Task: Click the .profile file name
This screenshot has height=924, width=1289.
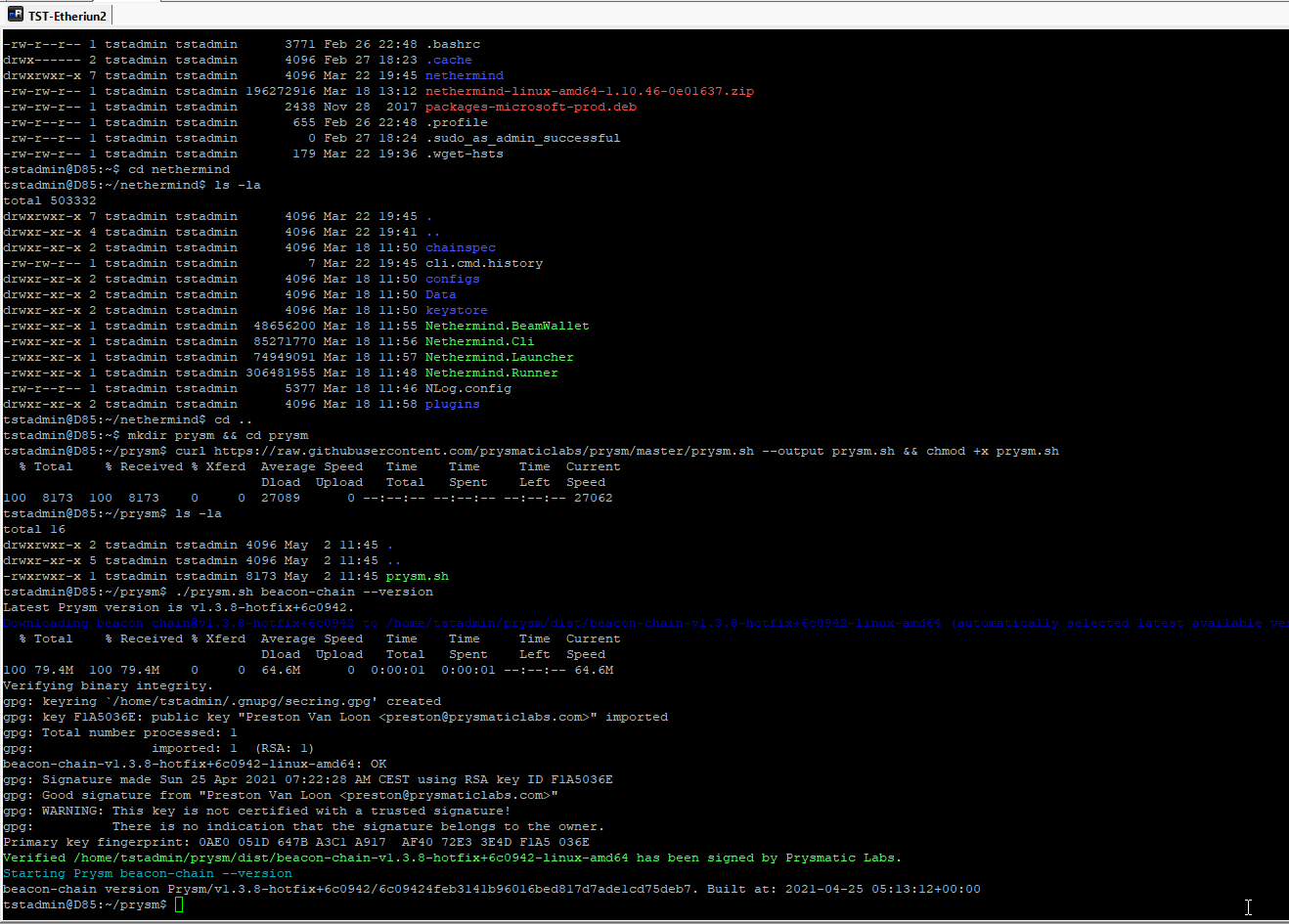Action: click(x=457, y=122)
